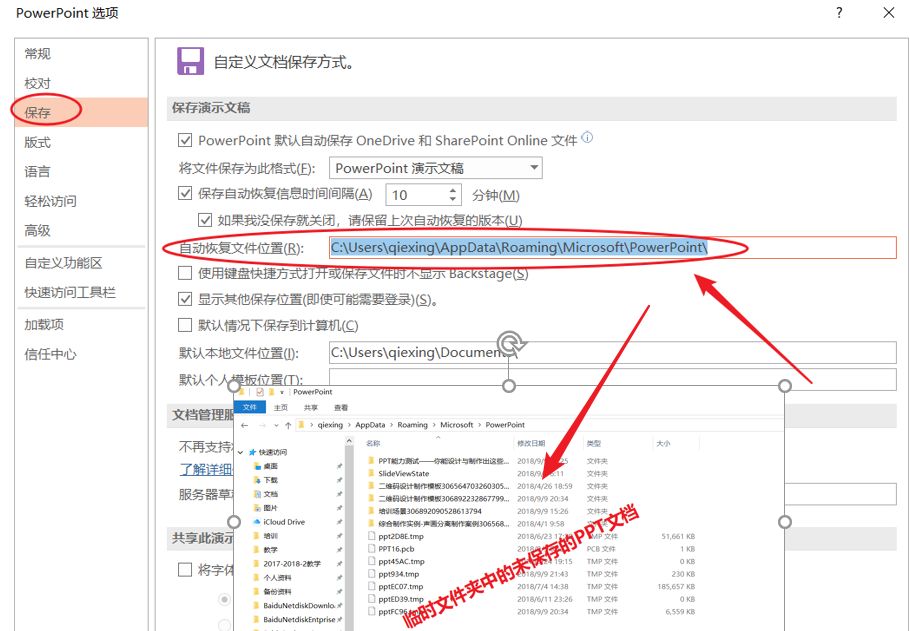The height and width of the screenshot is (631, 910).
Task: Select the pptED39.tmp file row
Action: point(532,599)
